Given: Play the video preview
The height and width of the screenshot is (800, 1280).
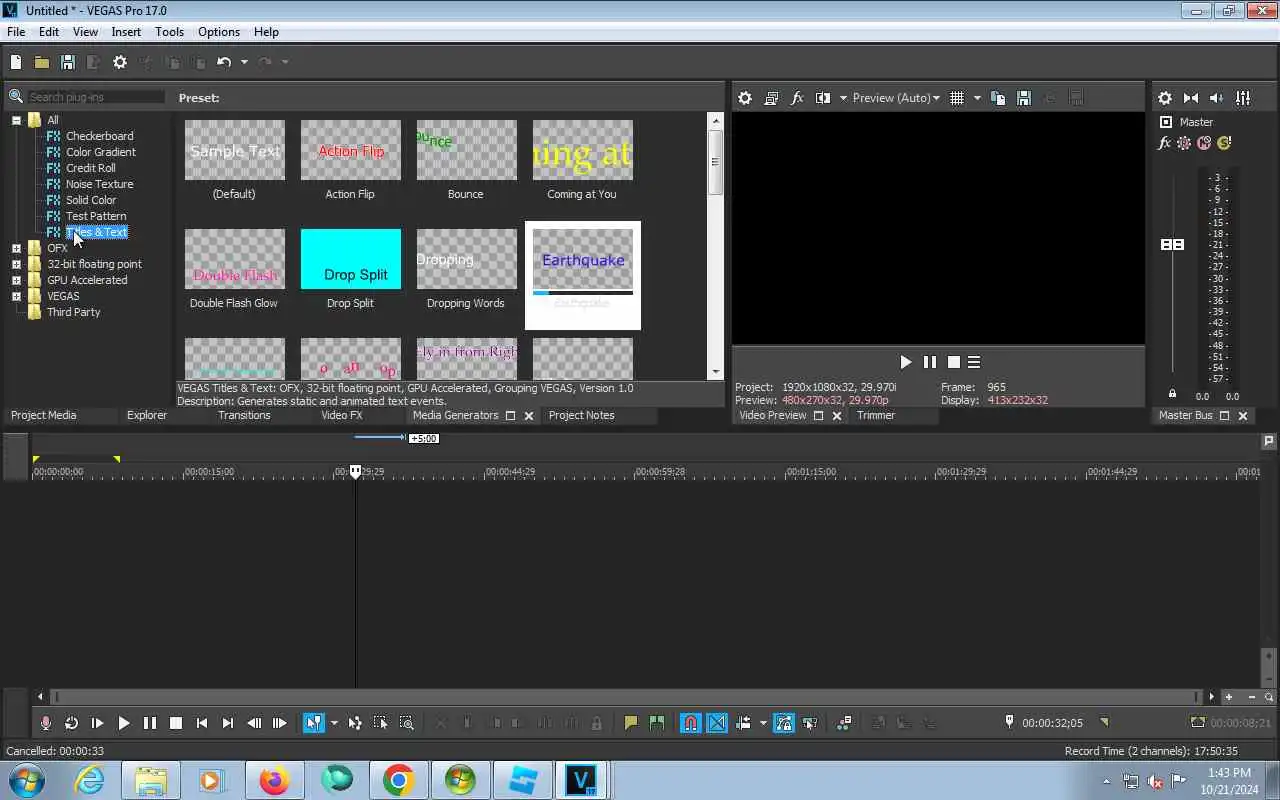Looking at the screenshot, I should 906,362.
